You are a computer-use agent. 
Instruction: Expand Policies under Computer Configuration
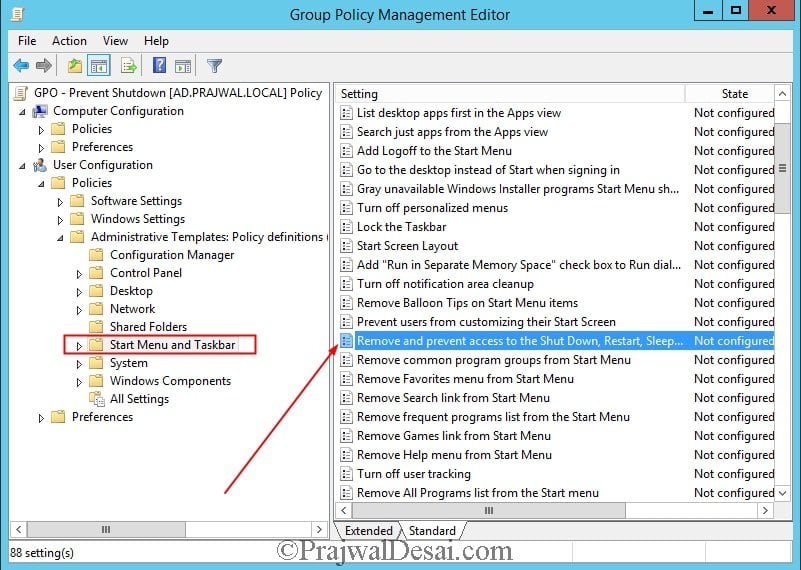pyautogui.click(x=41, y=130)
